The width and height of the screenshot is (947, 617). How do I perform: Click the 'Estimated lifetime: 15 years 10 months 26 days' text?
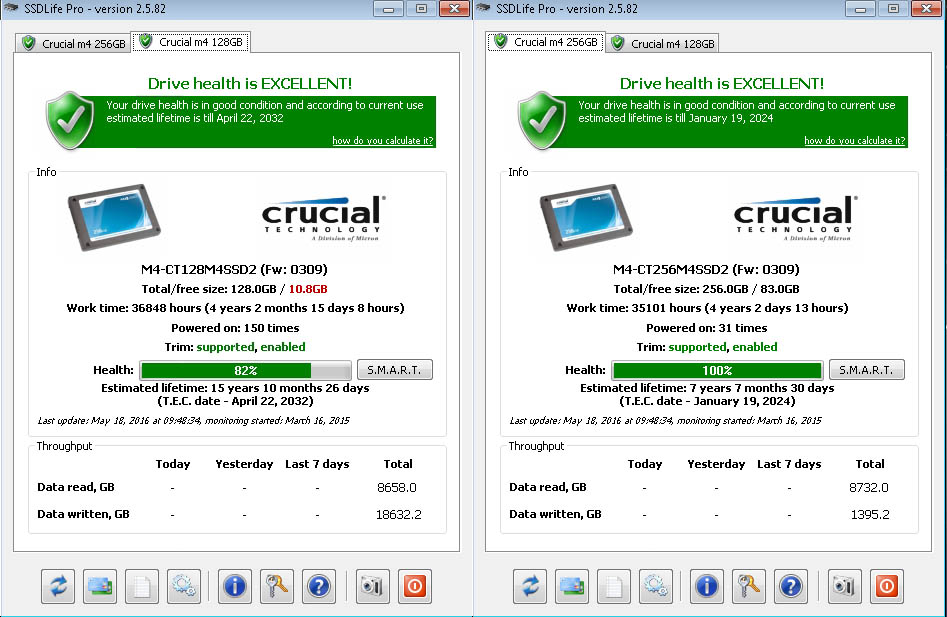(235, 388)
